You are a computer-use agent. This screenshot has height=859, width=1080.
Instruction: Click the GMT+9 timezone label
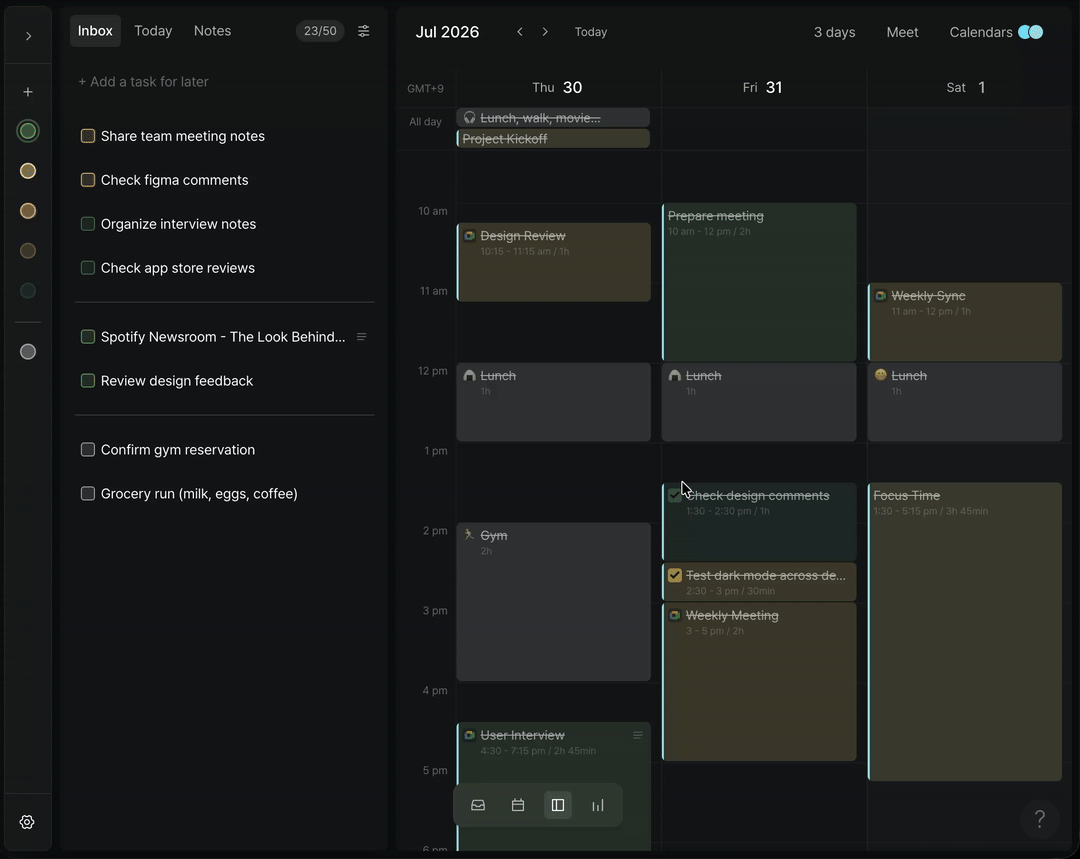point(426,88)
